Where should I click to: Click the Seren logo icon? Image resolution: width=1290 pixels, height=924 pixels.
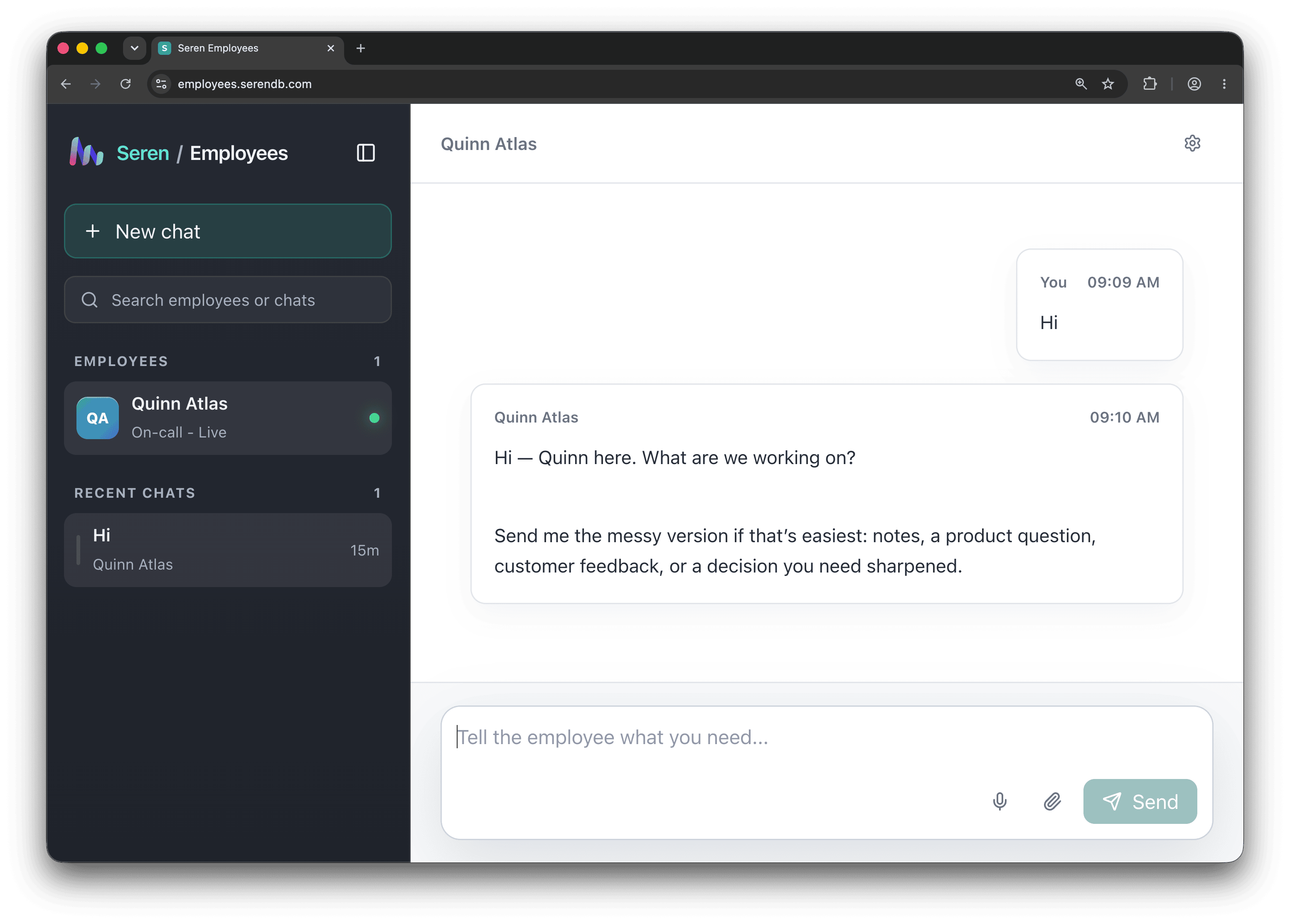pyautogui.click(x=86, y=152)
